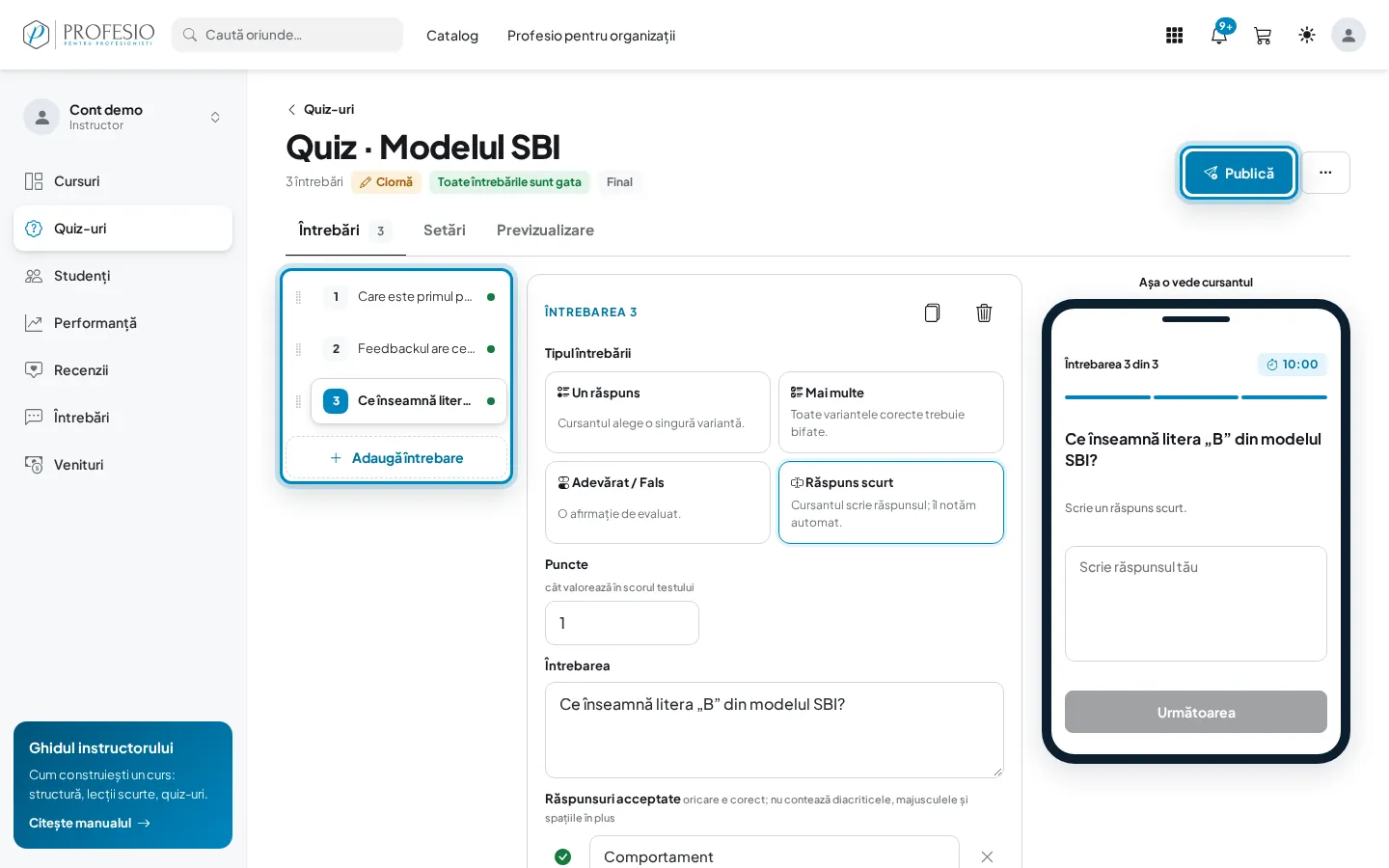Viewport: 1389px width, 868px height.
Task: Open Studenți in sidebar
Action: pos(123,276)
